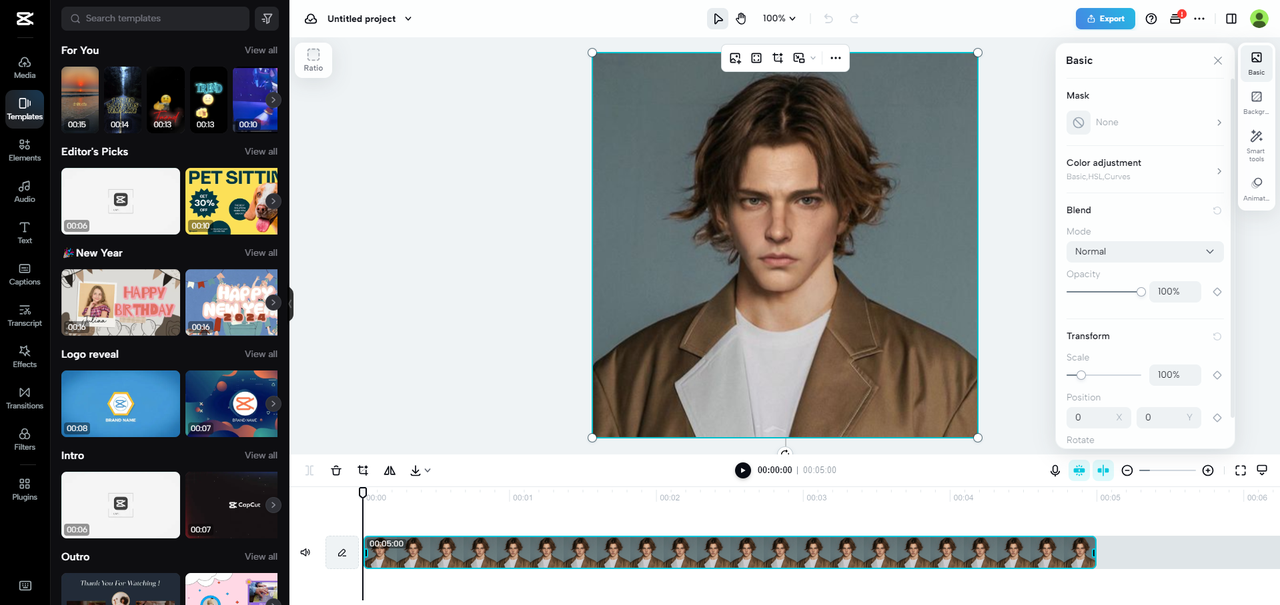The image size is (1280, 605).
Task: Toggle the opacity keyframe diamond
Action: pyautogui.click(x=1217, y=292)
